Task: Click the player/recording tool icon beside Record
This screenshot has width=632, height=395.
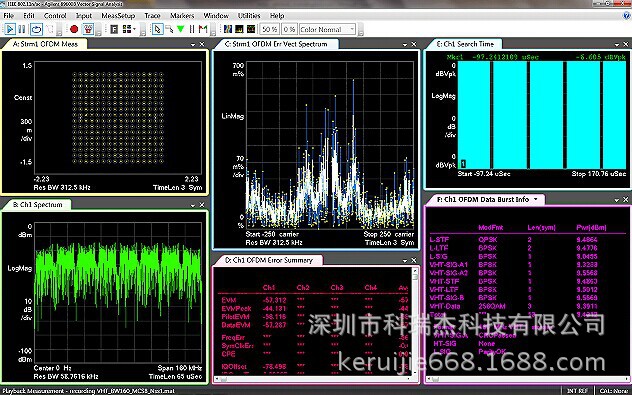Action: (88, 29)
